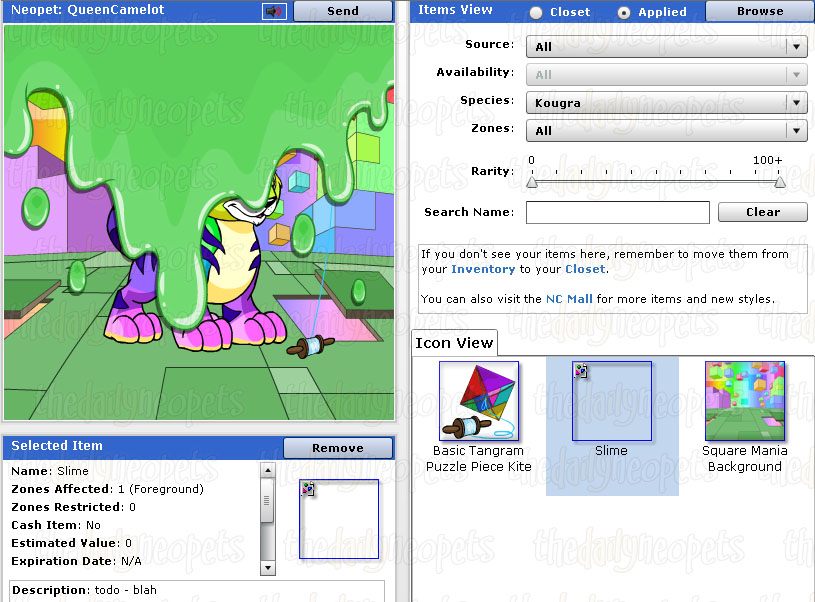The image size is (815, 602).
Task: Open the Source dropdown
Action: 666,47
